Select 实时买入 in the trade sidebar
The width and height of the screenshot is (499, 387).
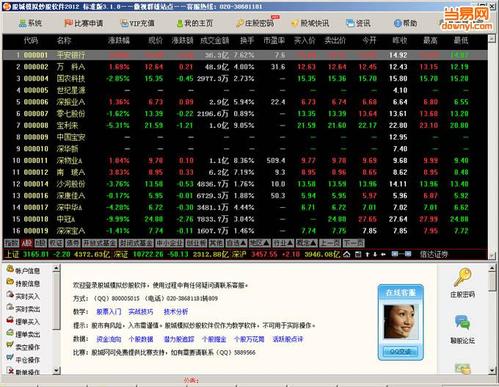click(x=23, y=296)
